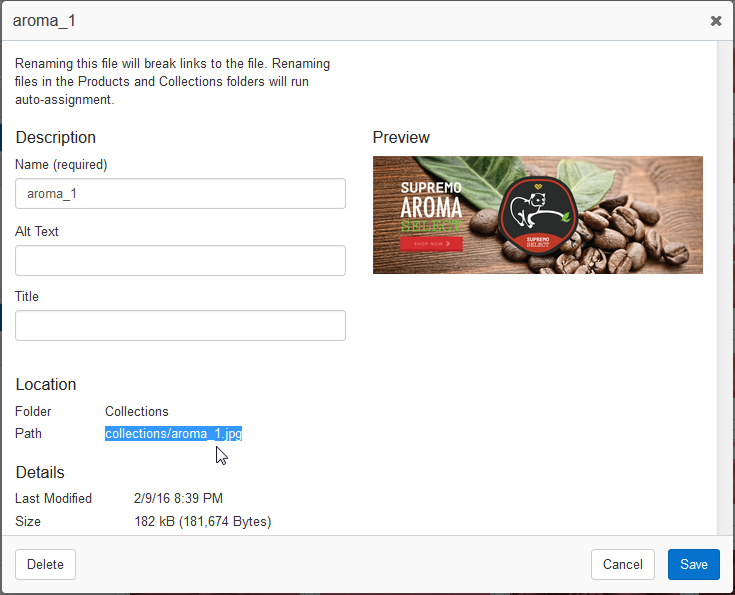Click into the Title input field

(x=180, y=325)
